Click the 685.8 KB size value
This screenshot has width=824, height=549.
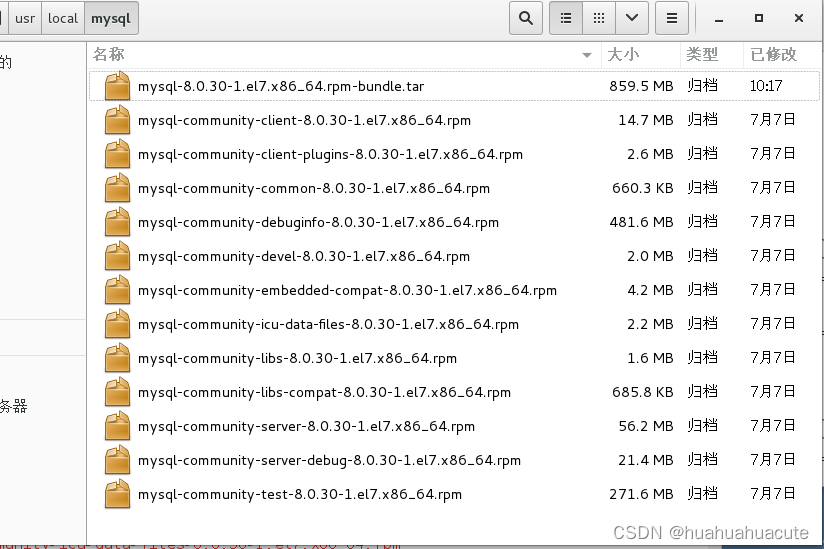(643, 392)
